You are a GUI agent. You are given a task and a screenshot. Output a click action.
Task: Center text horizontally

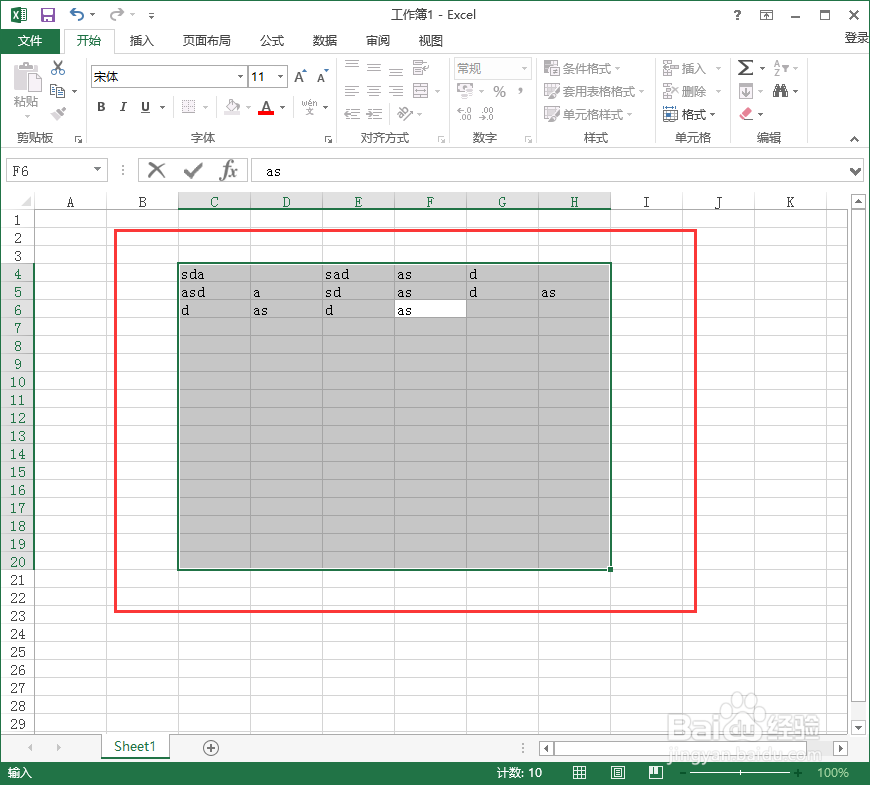pos(374,90)
